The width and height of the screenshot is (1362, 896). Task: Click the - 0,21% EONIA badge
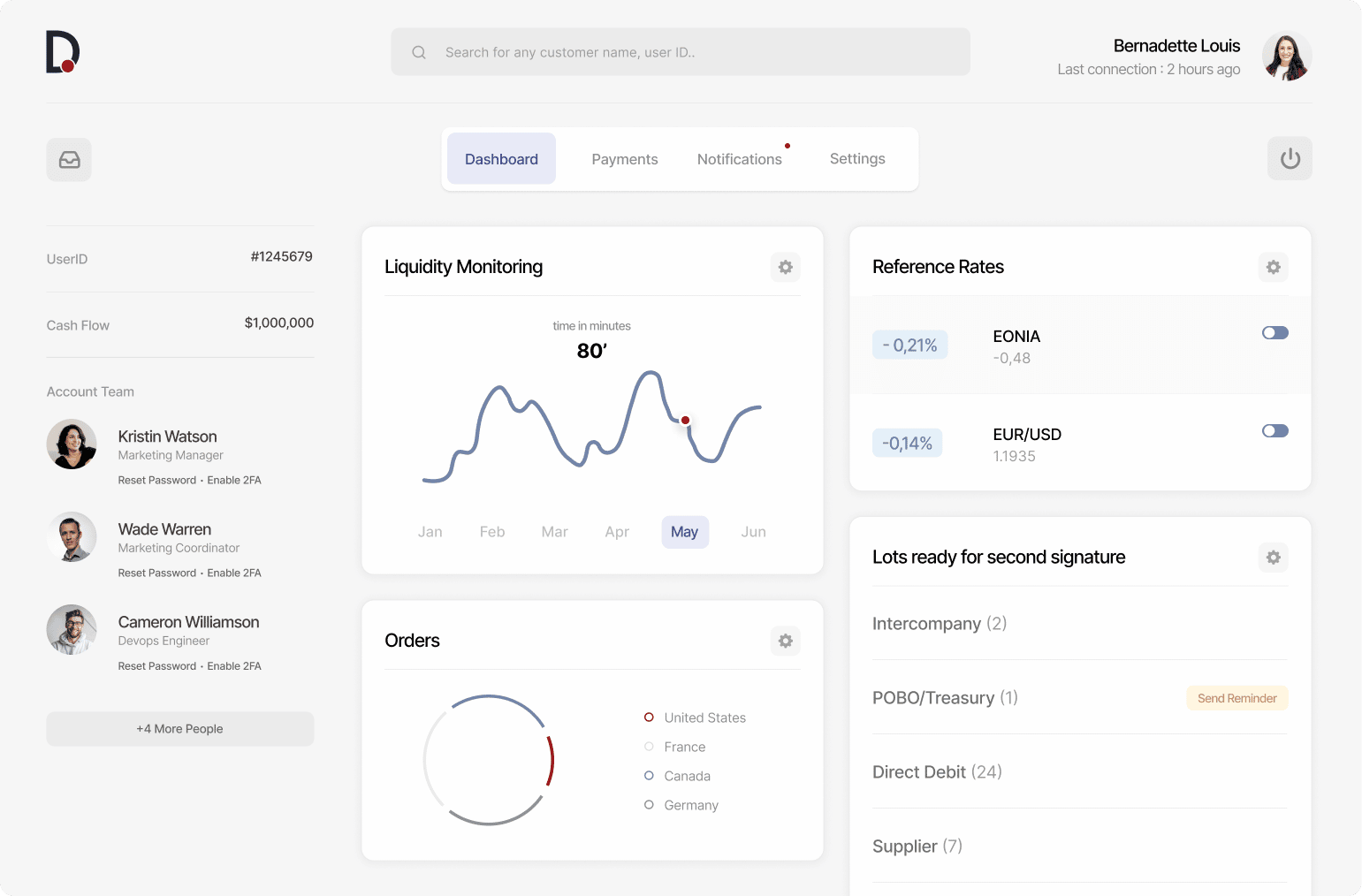coord(910,345)
